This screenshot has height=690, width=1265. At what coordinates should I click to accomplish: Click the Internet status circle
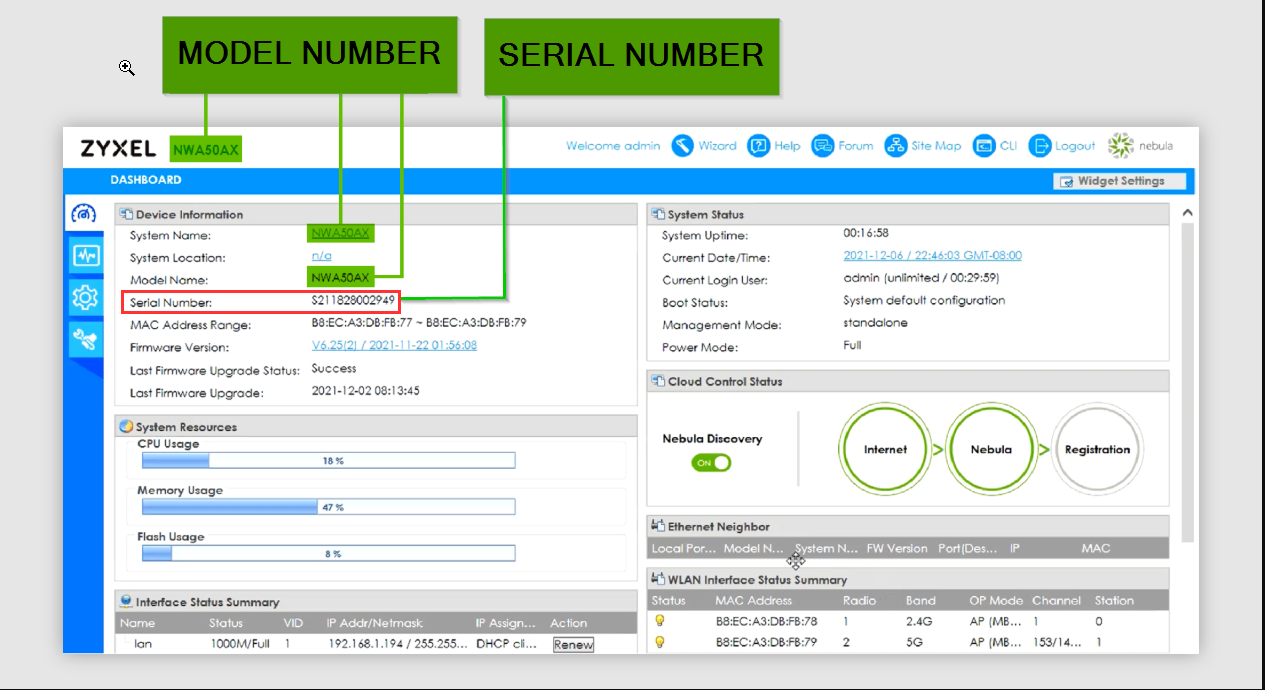[885, 450]
